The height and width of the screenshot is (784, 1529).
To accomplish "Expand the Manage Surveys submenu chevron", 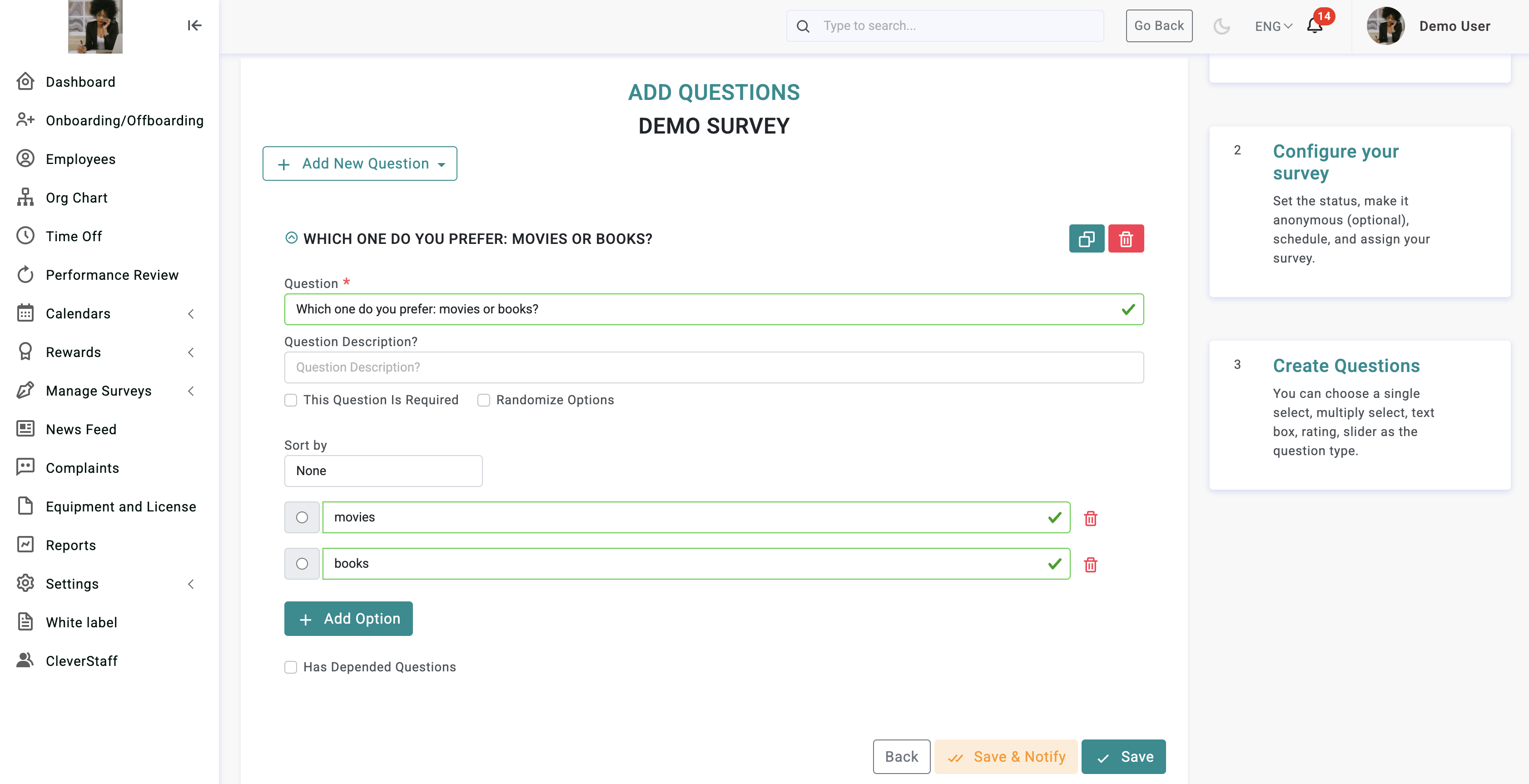I will (x=190, y=391).
